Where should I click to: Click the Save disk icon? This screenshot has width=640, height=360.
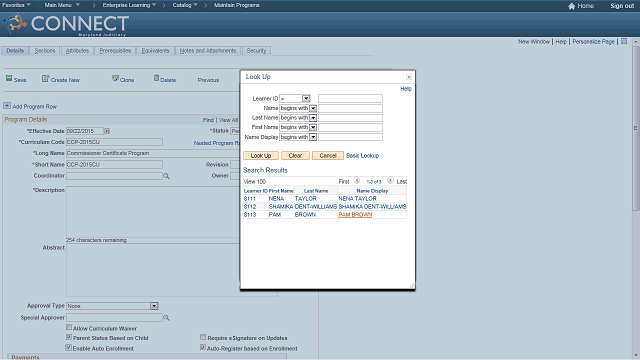click(x=9, y=78)
